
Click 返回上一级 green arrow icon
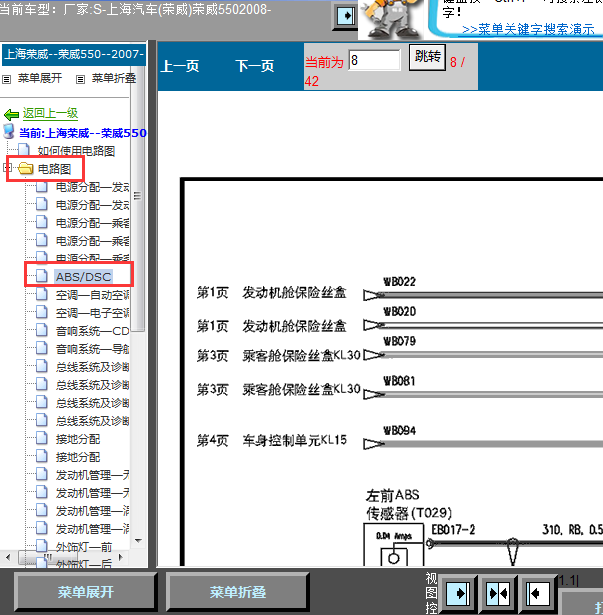(x=11, y=115)
